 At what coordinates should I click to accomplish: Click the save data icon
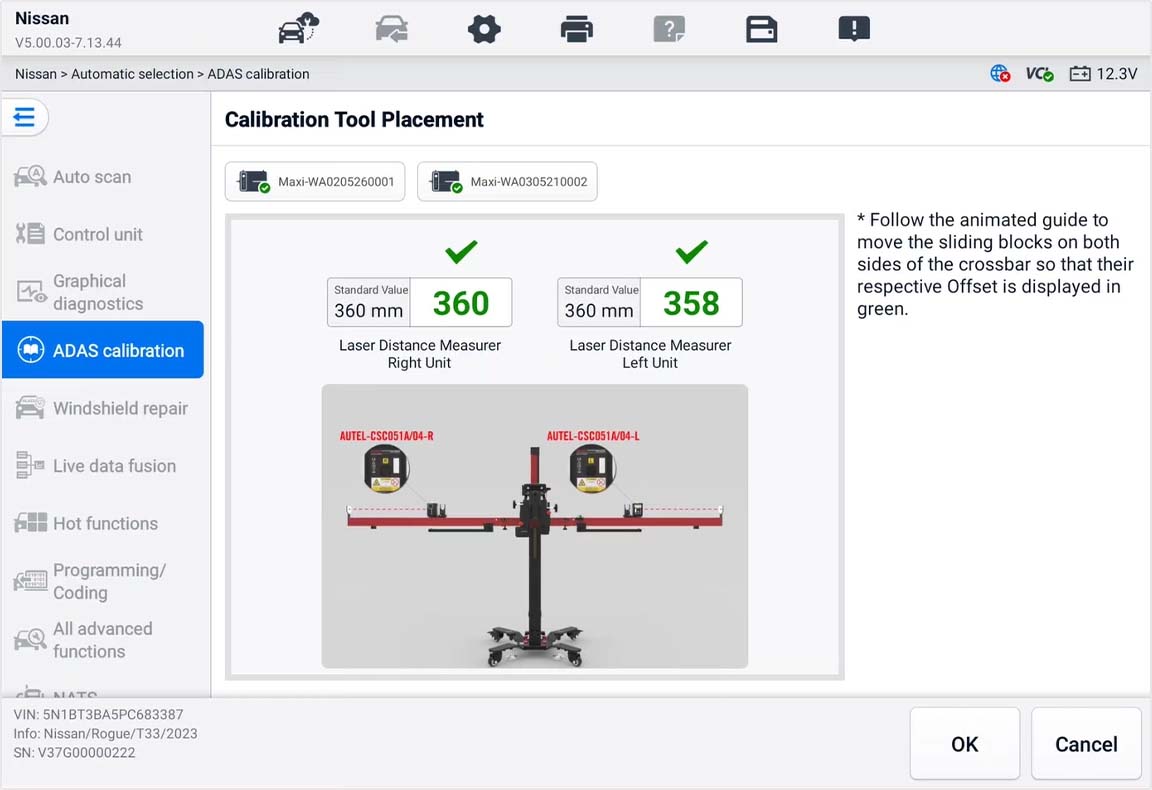(761, 29)
